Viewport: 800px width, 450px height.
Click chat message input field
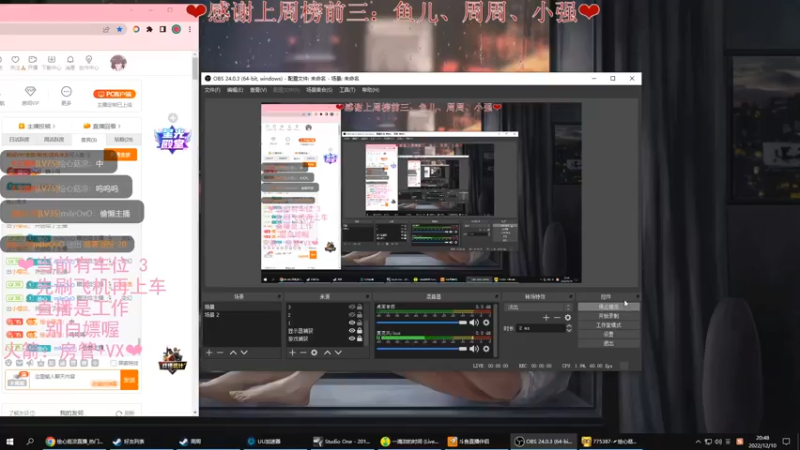(76, 380)
